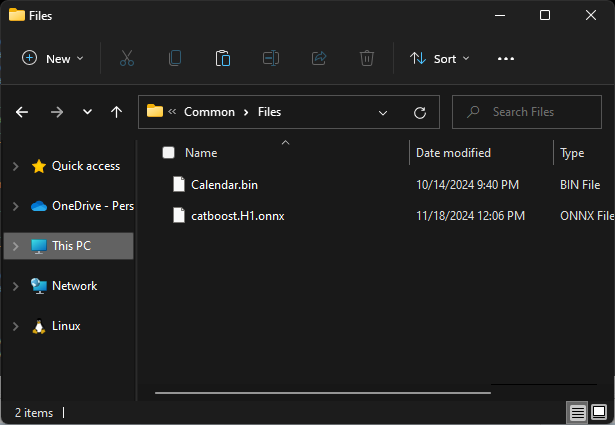Refresh the current folder view
Viewport: 615px width, 425px height.
click(x=420, y=112)
